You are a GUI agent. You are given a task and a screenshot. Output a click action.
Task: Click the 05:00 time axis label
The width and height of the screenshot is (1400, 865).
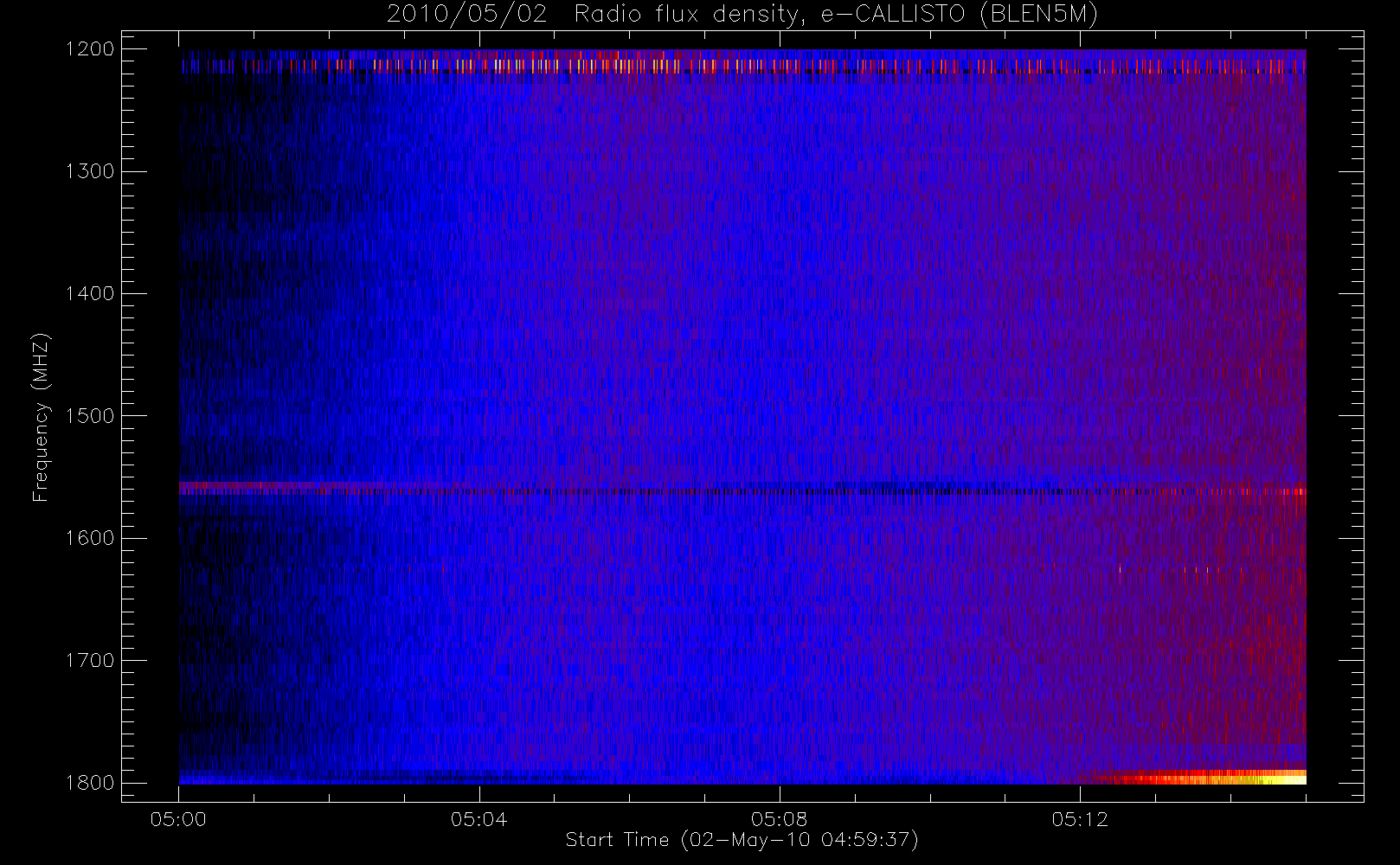coord(178,819)
